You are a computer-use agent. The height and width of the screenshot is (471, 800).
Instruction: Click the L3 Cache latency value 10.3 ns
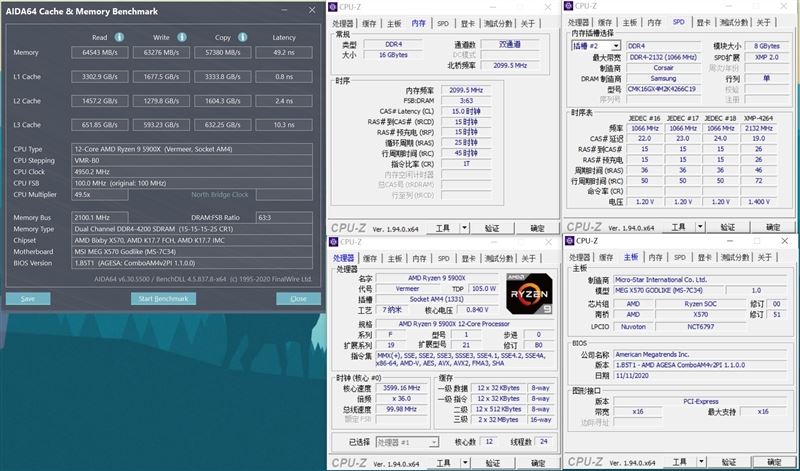tap(284, 125)
